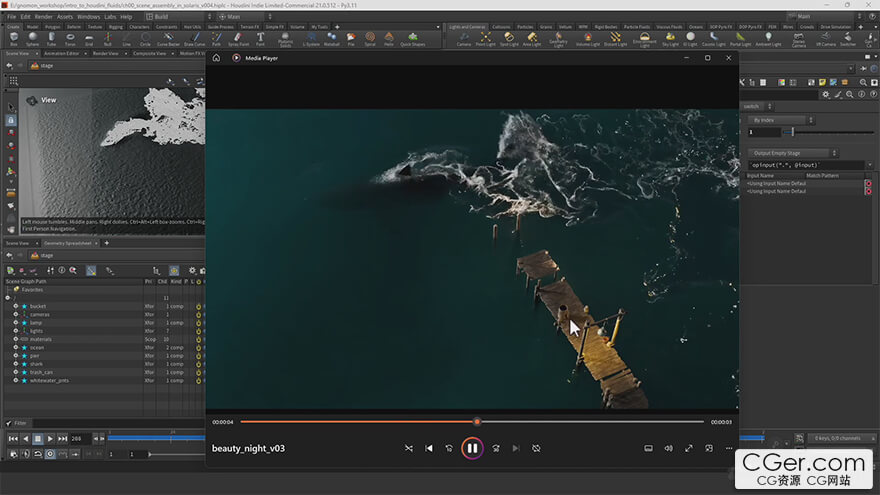Toggle visibility of the bucket prim
The image size is (880, 495).
(16, 306)
